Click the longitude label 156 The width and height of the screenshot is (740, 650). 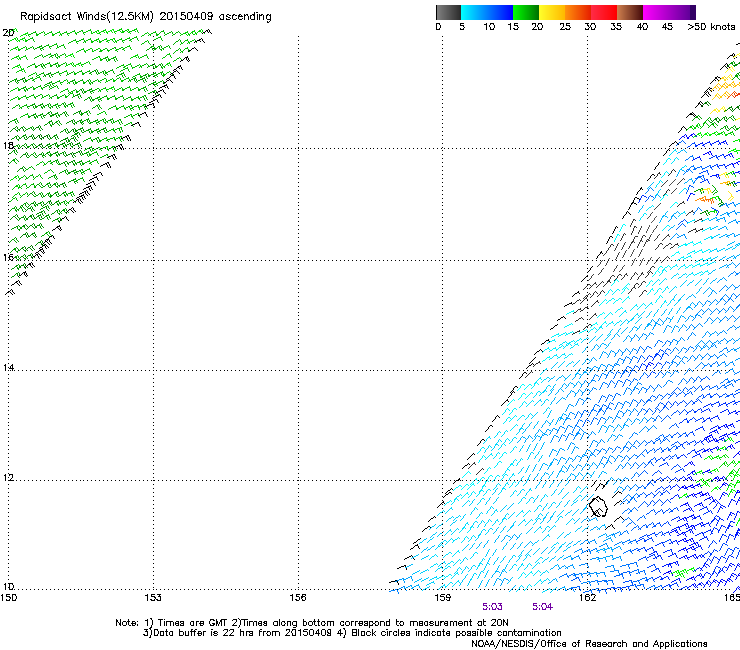pos(298,598)
